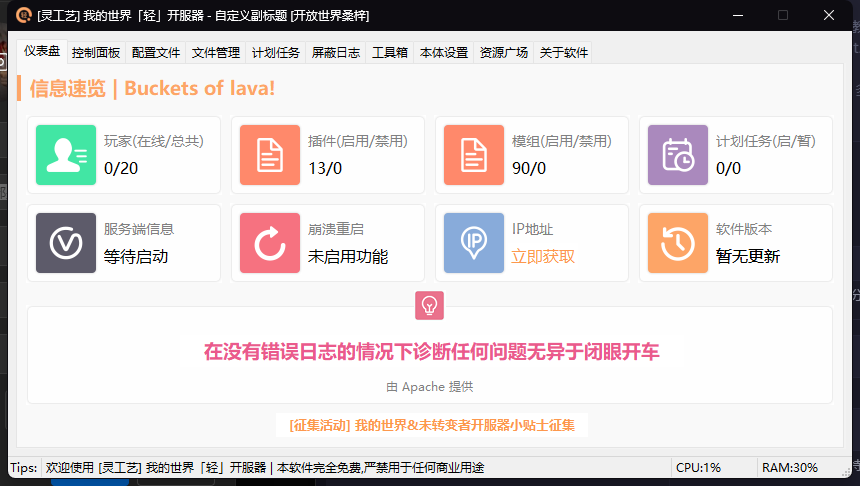Open the 工具箱 tab
860x486 pixels.
click(x=389, y=53)
